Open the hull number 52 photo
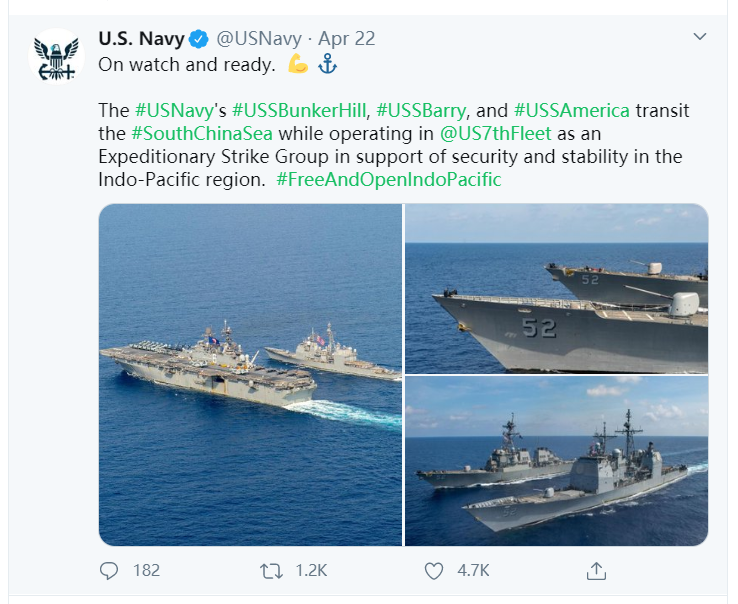This screenshot has height=604, width=738. click(556, 288)
